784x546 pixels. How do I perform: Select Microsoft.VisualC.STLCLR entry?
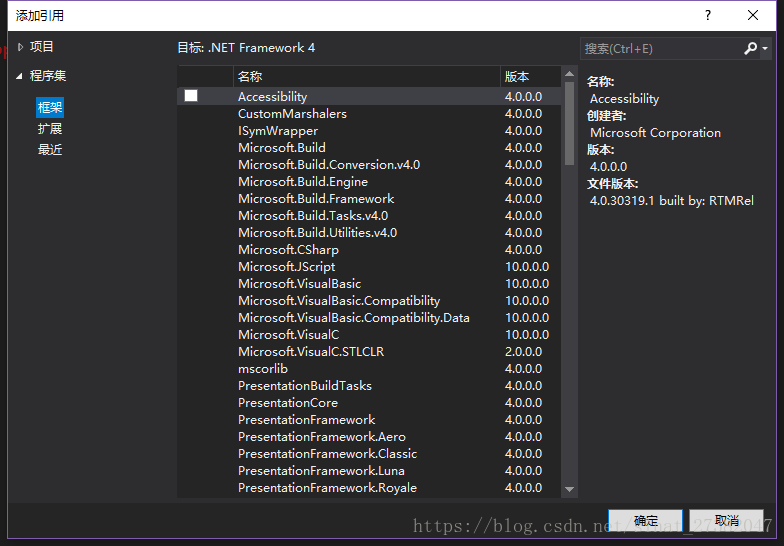click(369, 352)
